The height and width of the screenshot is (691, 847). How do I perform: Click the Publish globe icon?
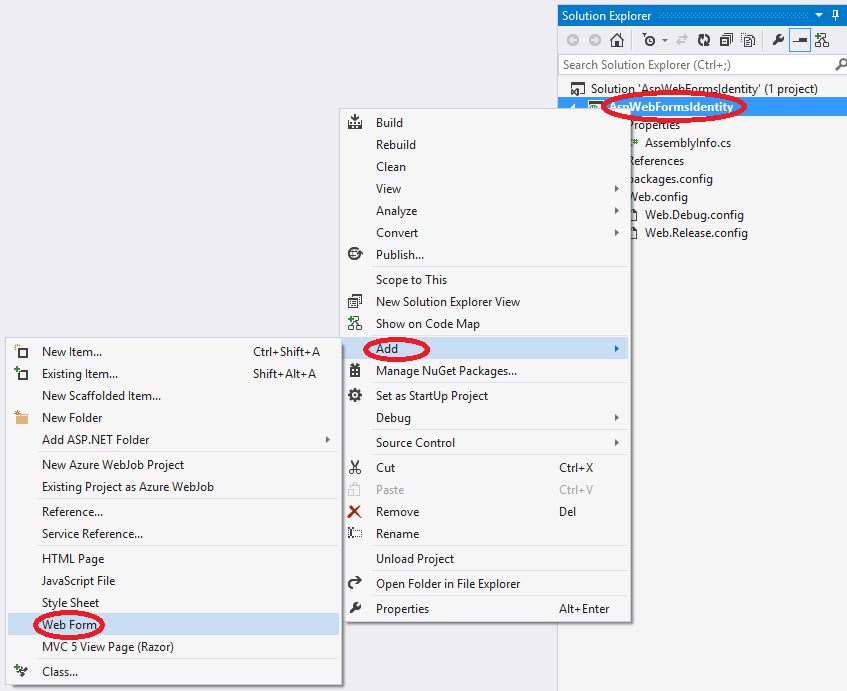click(355, 253)
